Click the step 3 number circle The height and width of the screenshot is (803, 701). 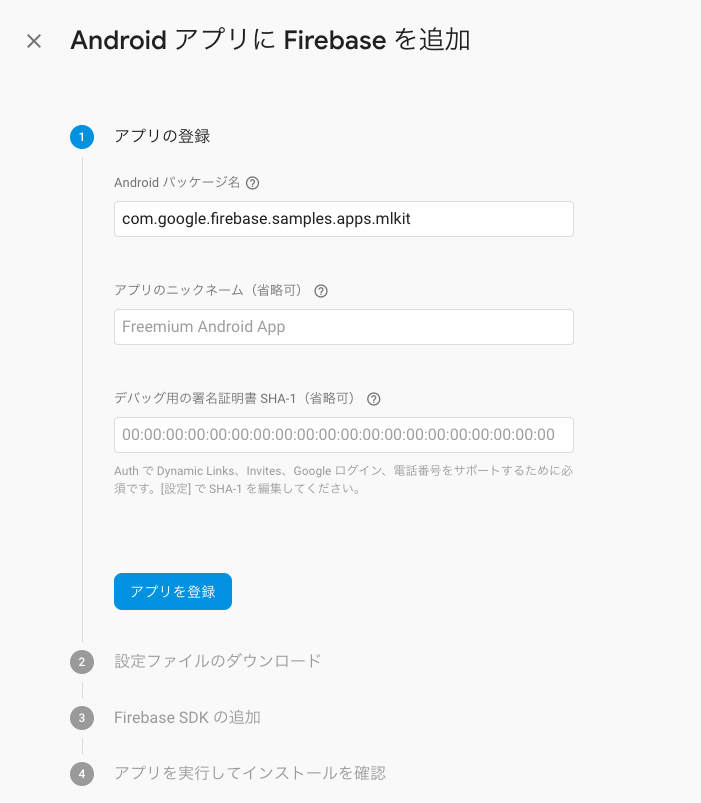click(x=82, y=718)
